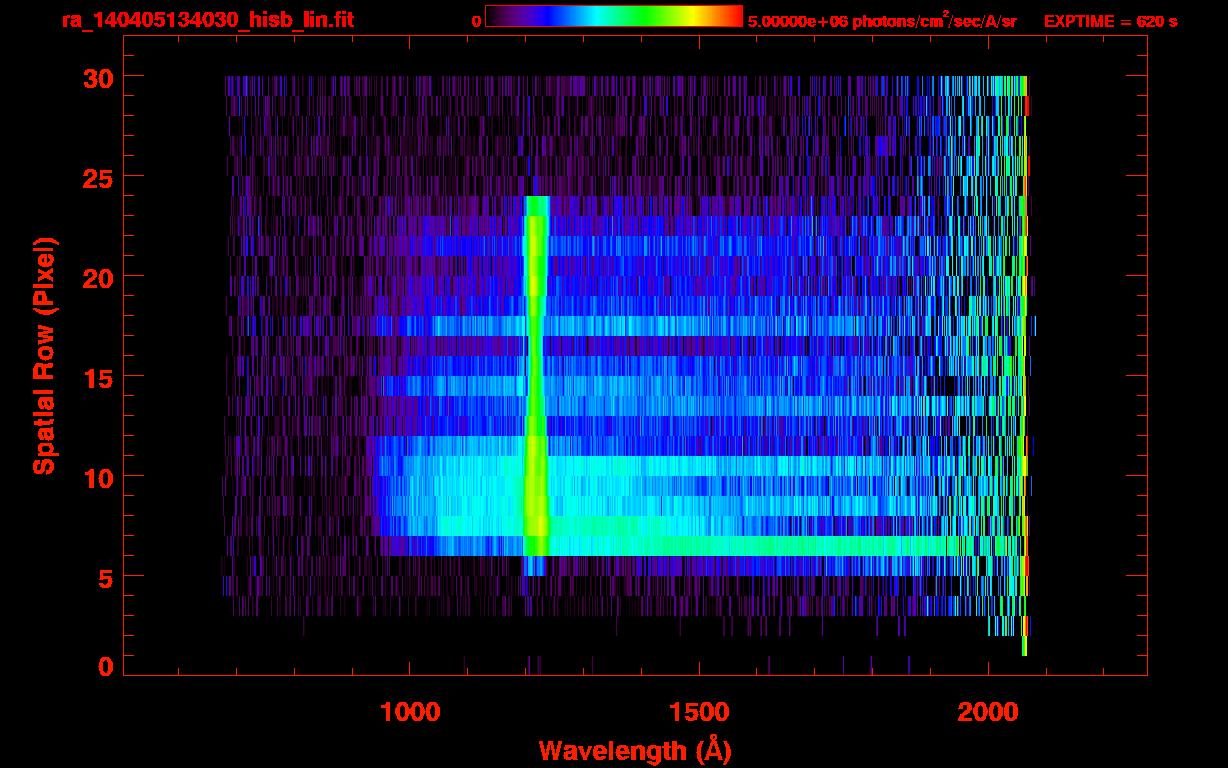Image resolution: width=1228 pixels, height=768 pixels.
Task: Click the spatial row tick label 30
Action: [x=97, y=77]
